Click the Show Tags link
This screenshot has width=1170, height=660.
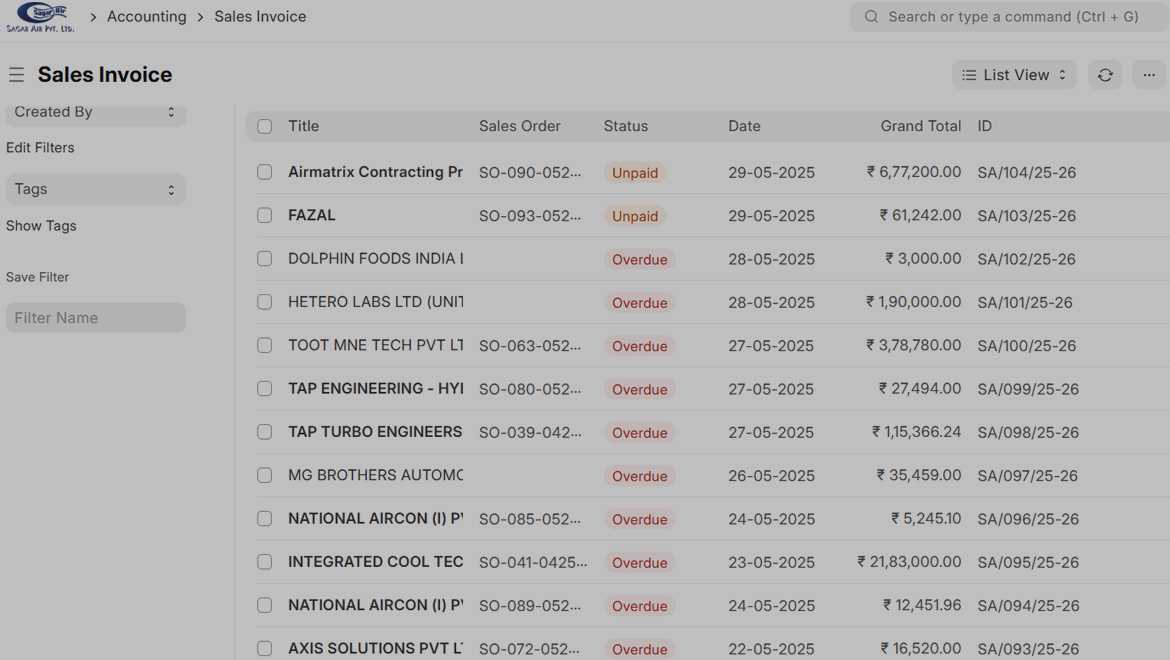click(x=41, y=226)
